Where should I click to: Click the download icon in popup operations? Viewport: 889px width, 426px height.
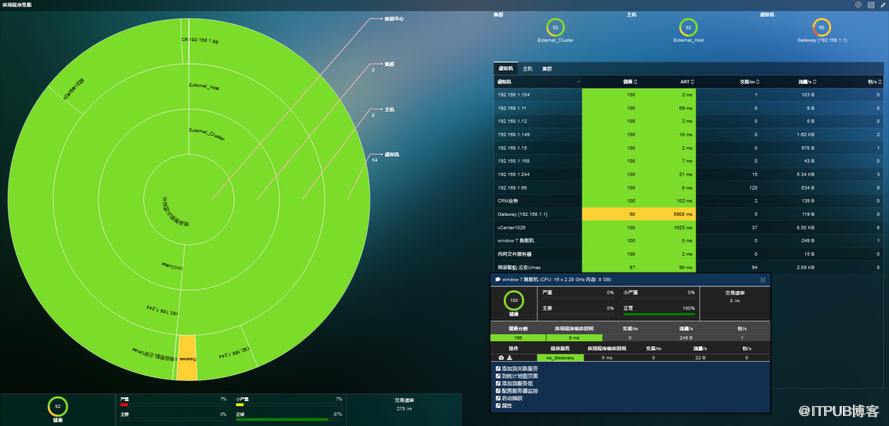[508, 357]
